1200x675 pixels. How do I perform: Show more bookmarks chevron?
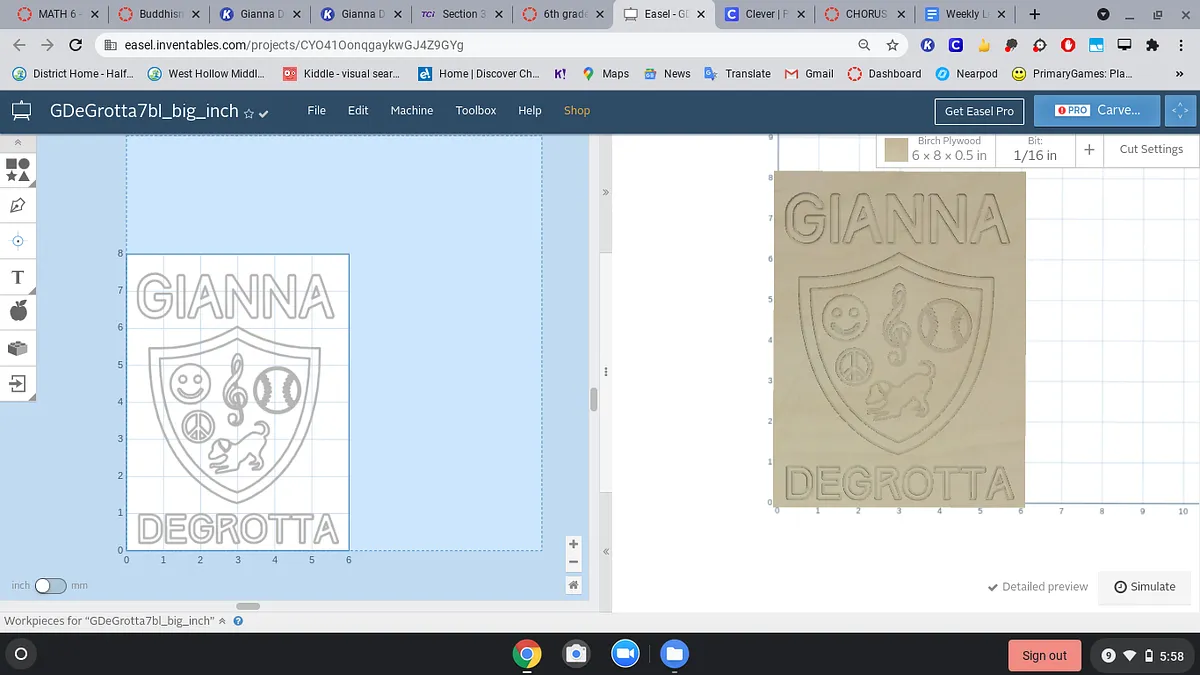1179,74
